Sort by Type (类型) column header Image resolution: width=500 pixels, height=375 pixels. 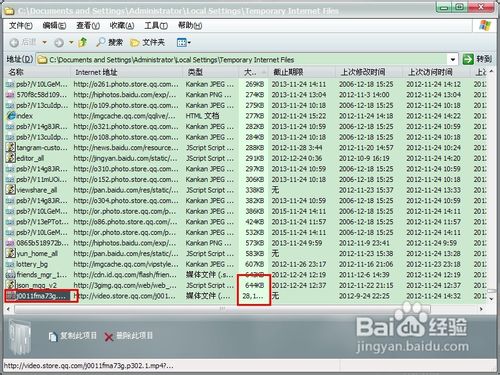(x=211, y=72)
